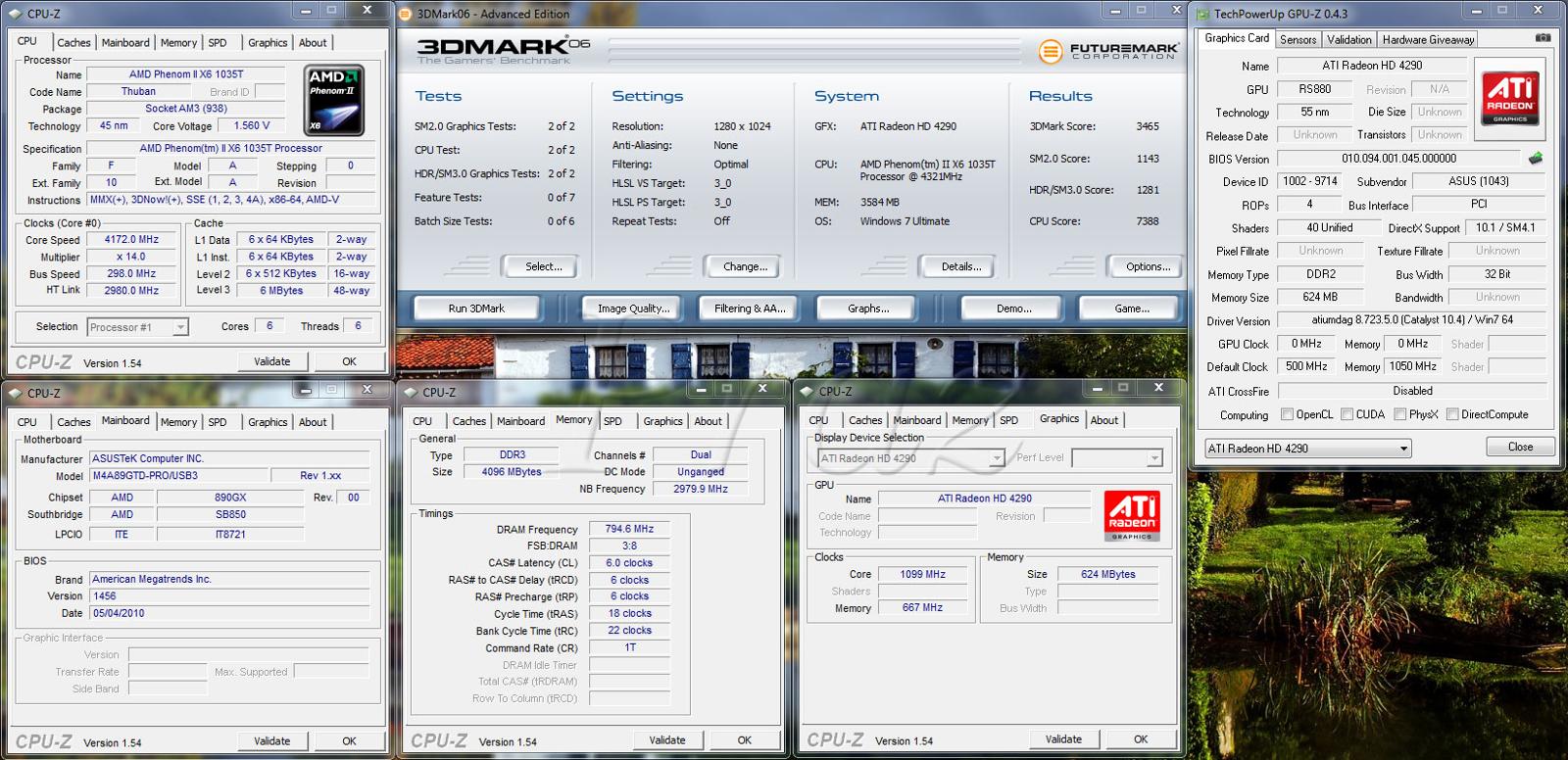The height and width of the screenshot is (760, 1568).
Task: Click the Southbridge SB850 field
Action: [230, 515]
